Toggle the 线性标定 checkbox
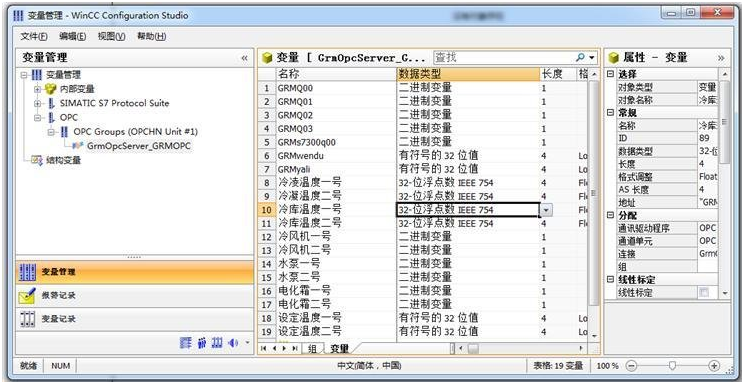 (704, 293)
